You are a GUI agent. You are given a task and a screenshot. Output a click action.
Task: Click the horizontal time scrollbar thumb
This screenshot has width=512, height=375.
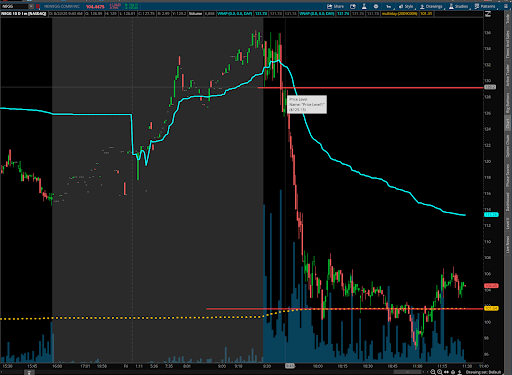[x=408, y=372]
